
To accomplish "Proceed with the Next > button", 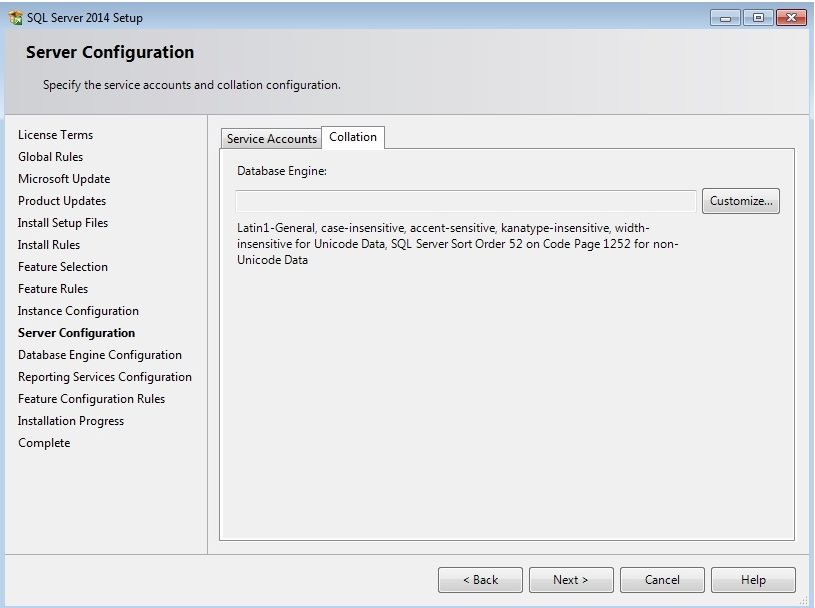I will pyautogui.click(x=570, y=580).
